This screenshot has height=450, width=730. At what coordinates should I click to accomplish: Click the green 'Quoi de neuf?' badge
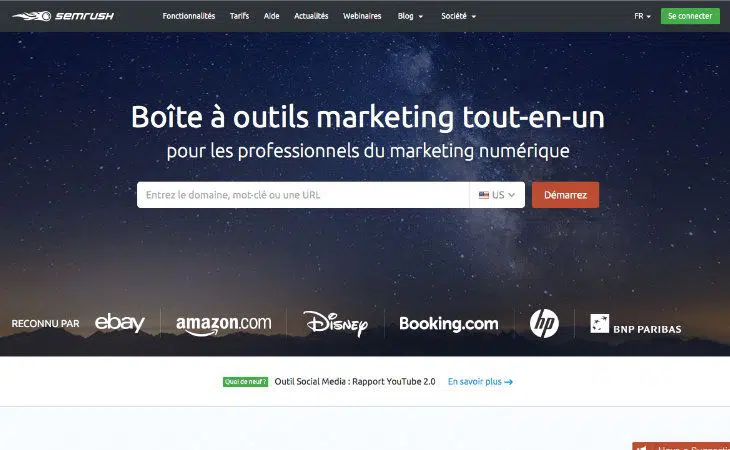[x=245, y=382]
